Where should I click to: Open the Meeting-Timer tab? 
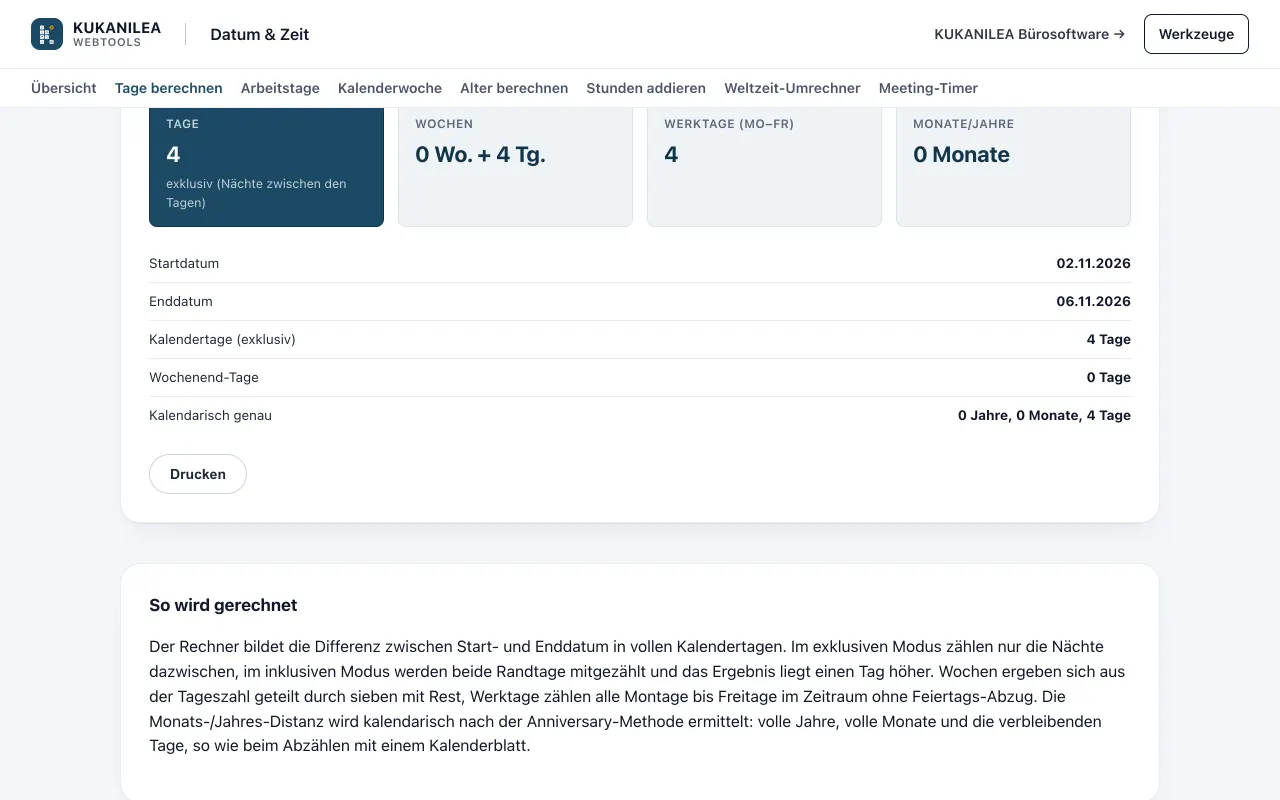928,88
